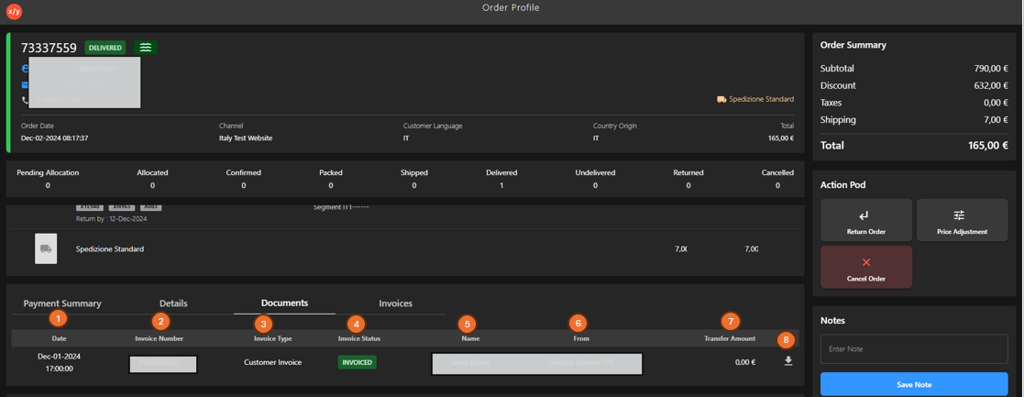Click the Invoice Number column header

pyautogui.click(x=159, y=338)
